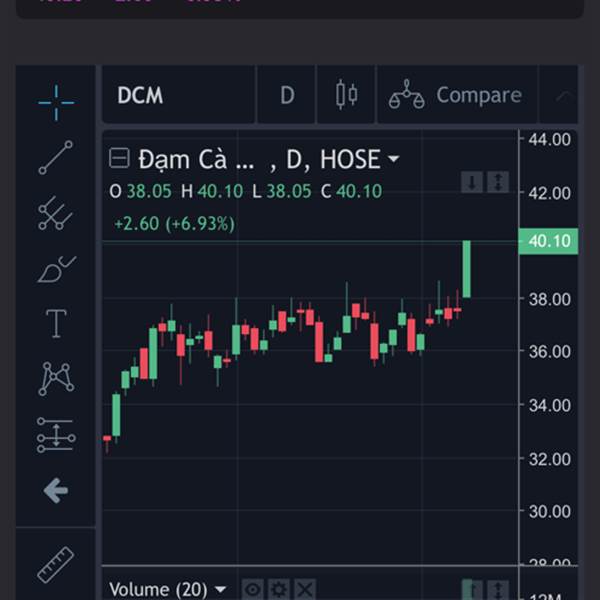Screen dimensions: 600x600
Task: Select the brush drawing tool
Action: point(57,269)
